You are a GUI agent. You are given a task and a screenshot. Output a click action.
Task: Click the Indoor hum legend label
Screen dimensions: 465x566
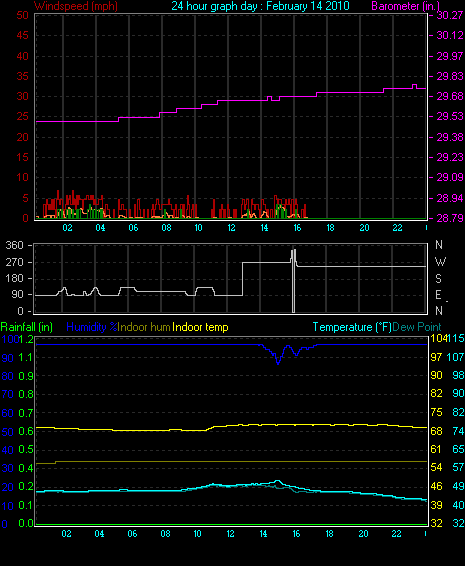pos(144,327)
